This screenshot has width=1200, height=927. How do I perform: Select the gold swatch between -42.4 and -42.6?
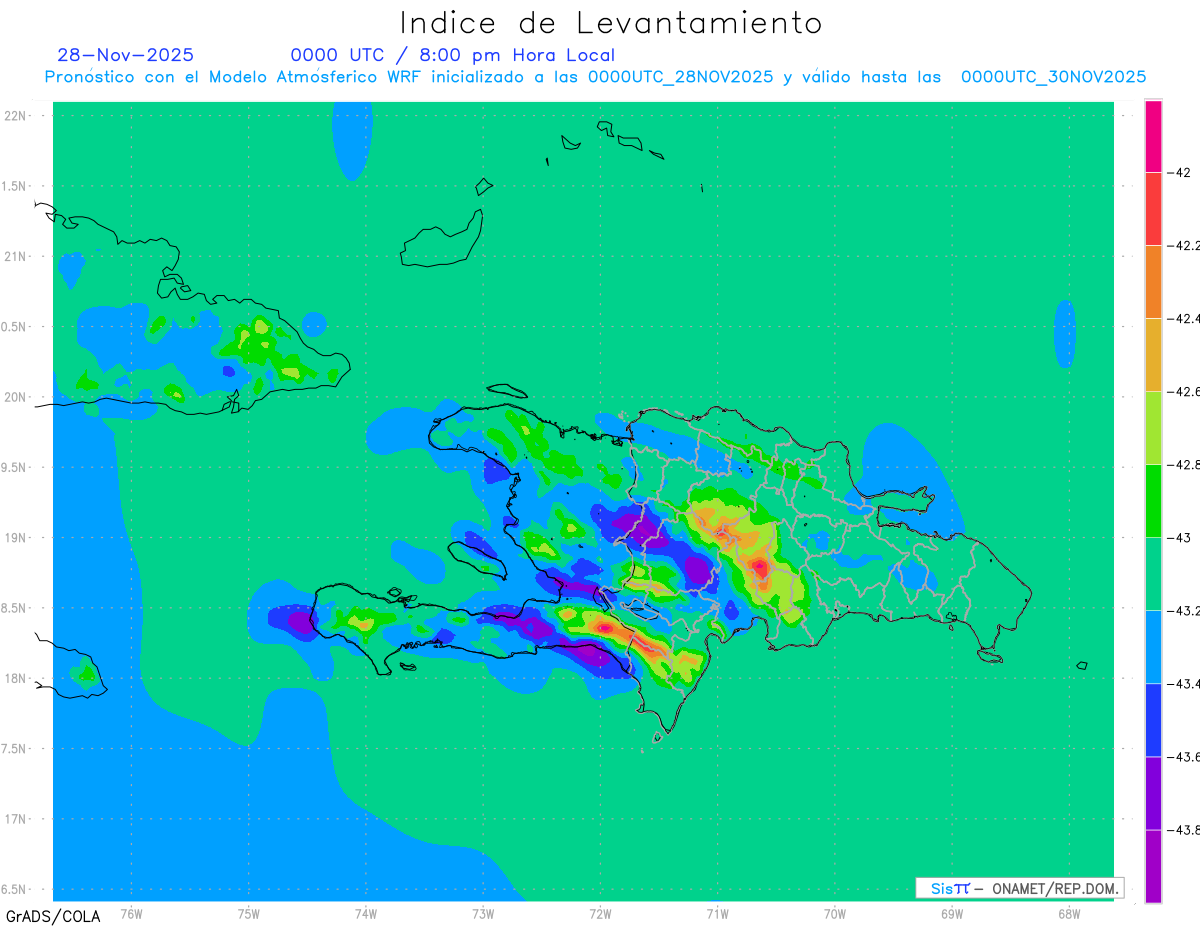(1153, 355)
